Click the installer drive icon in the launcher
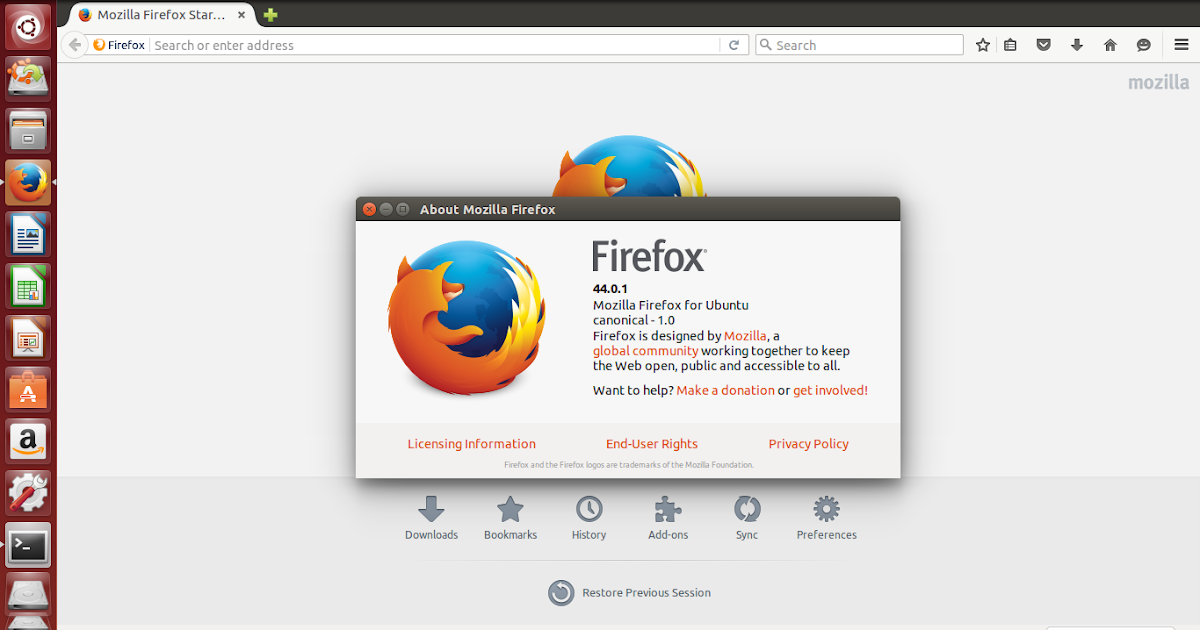1200x630 pixels. point(28,79)
